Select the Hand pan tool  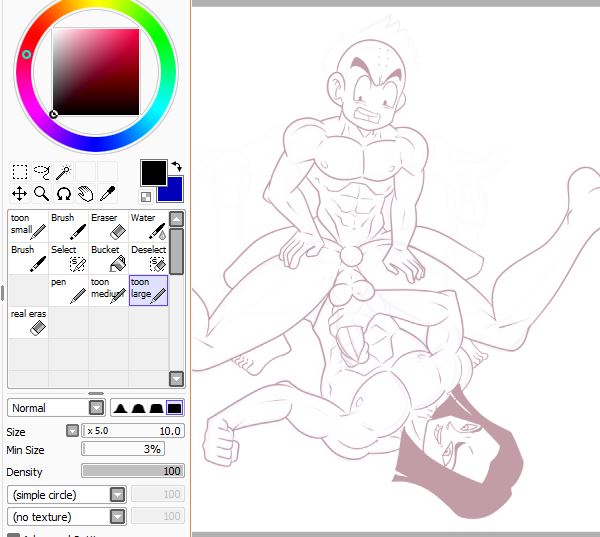coord(85,193)
